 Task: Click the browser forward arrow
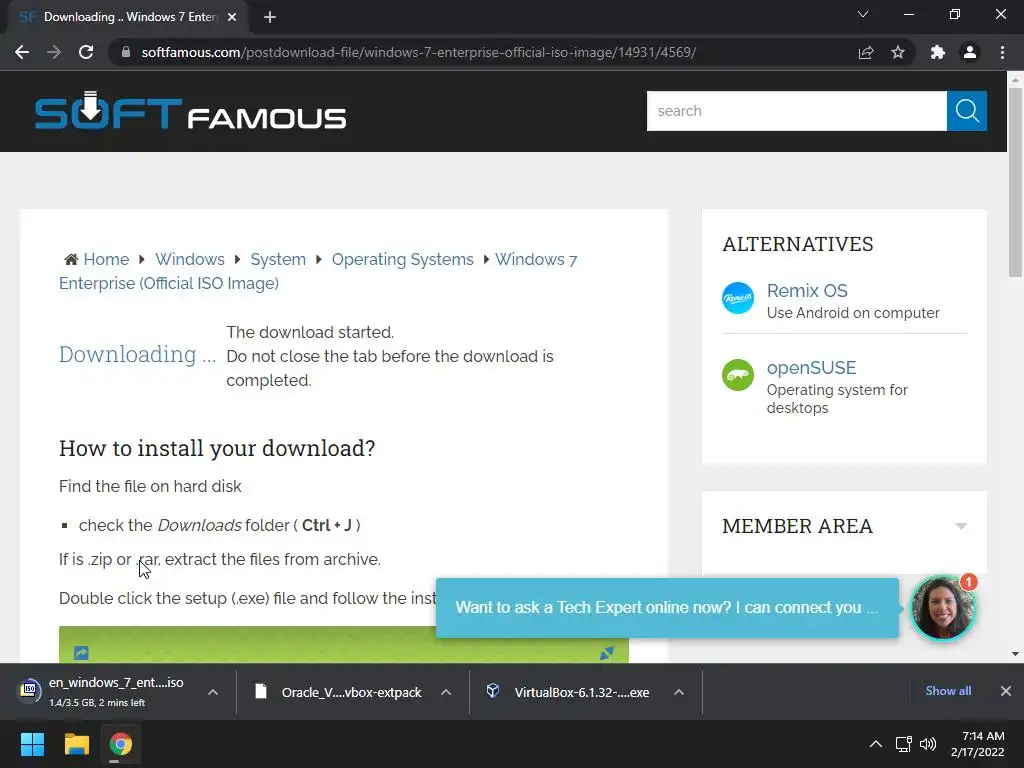pyautogui.click(x=54, y=52)
